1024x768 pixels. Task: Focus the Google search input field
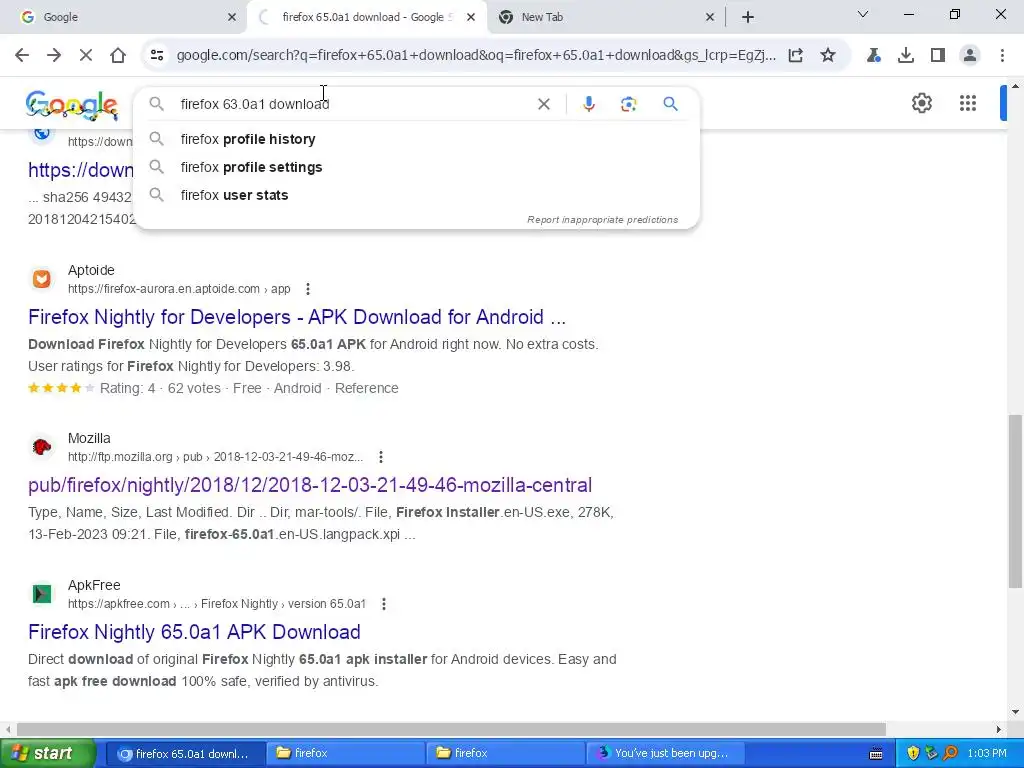(x=353, y=104)
